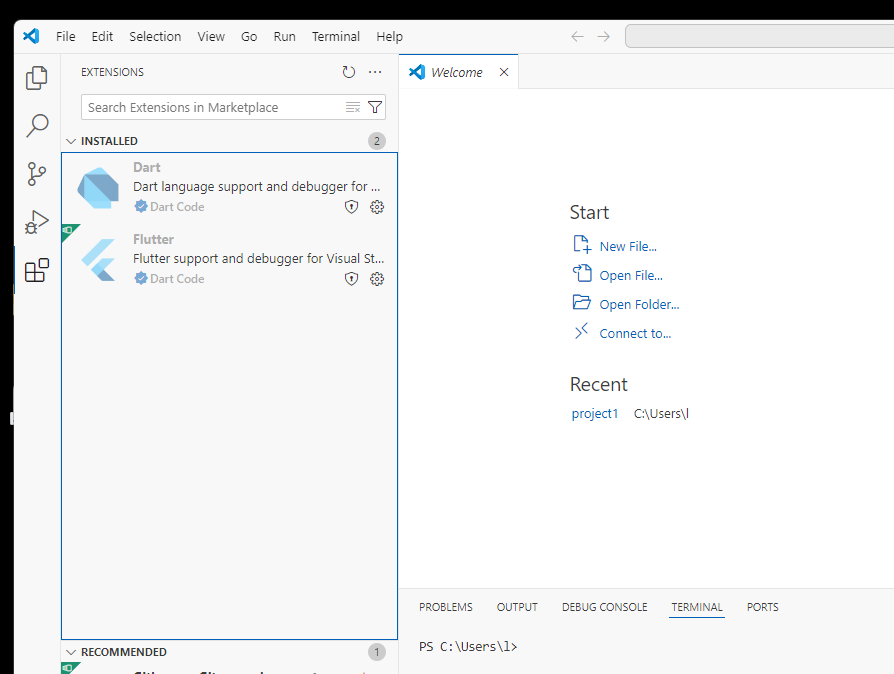Select the Dart extension title
The height and width of the screenshot is (674, 894).
tap(147, 167)
